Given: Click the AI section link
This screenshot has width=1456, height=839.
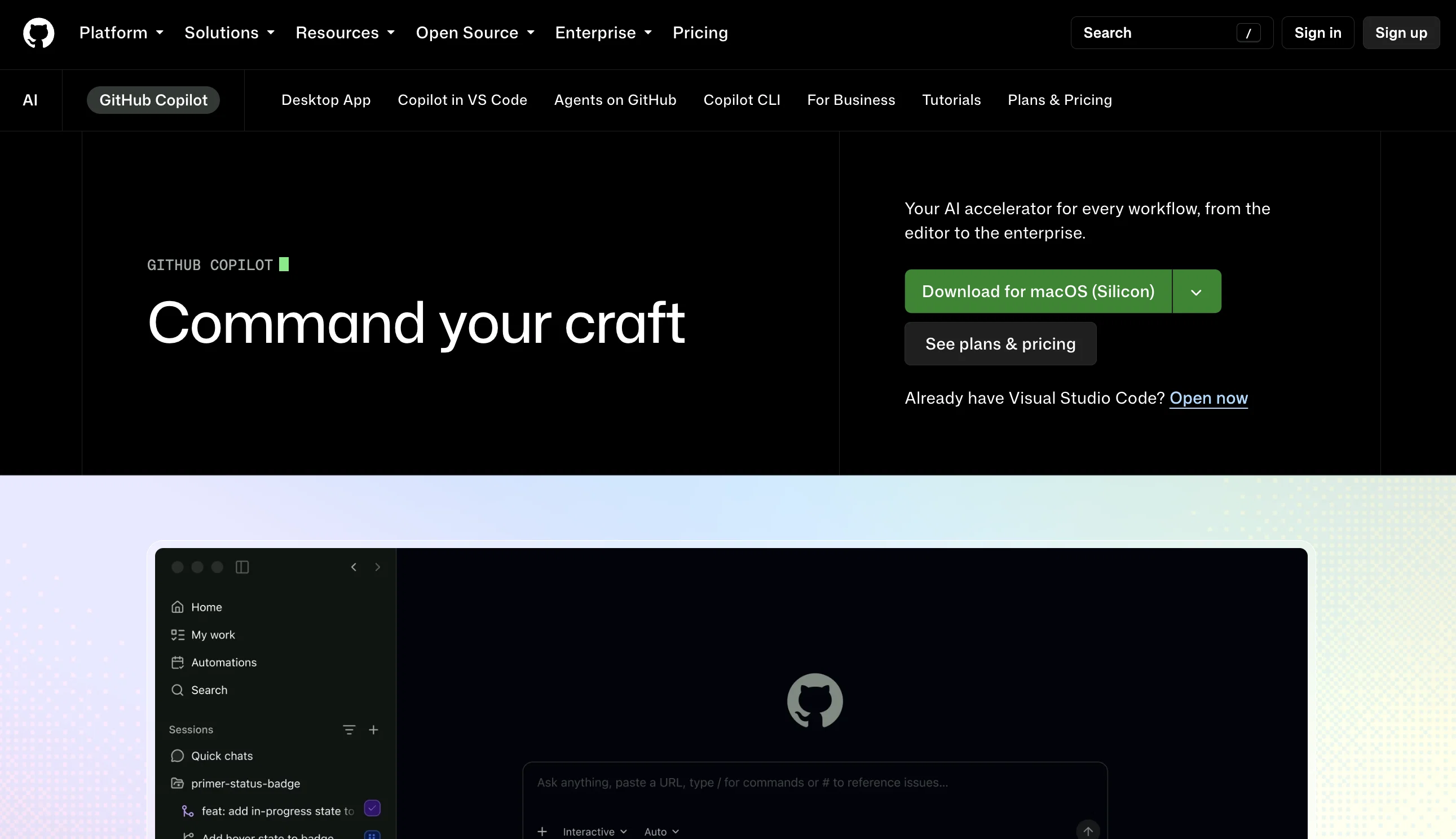Looking at the screenshot, I should point(30,100).
